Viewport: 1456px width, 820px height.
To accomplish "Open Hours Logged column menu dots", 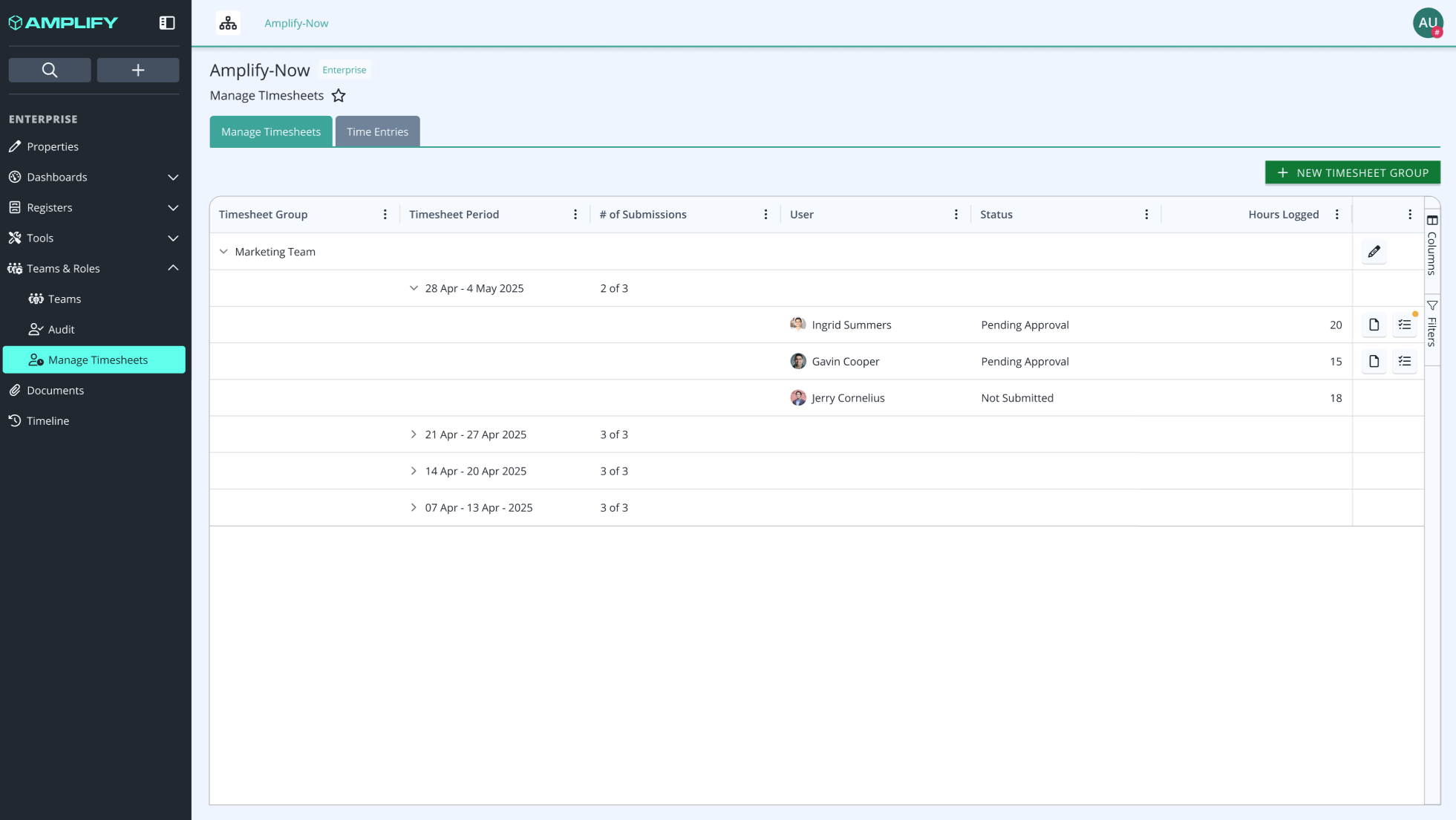I will (1337, 215).
